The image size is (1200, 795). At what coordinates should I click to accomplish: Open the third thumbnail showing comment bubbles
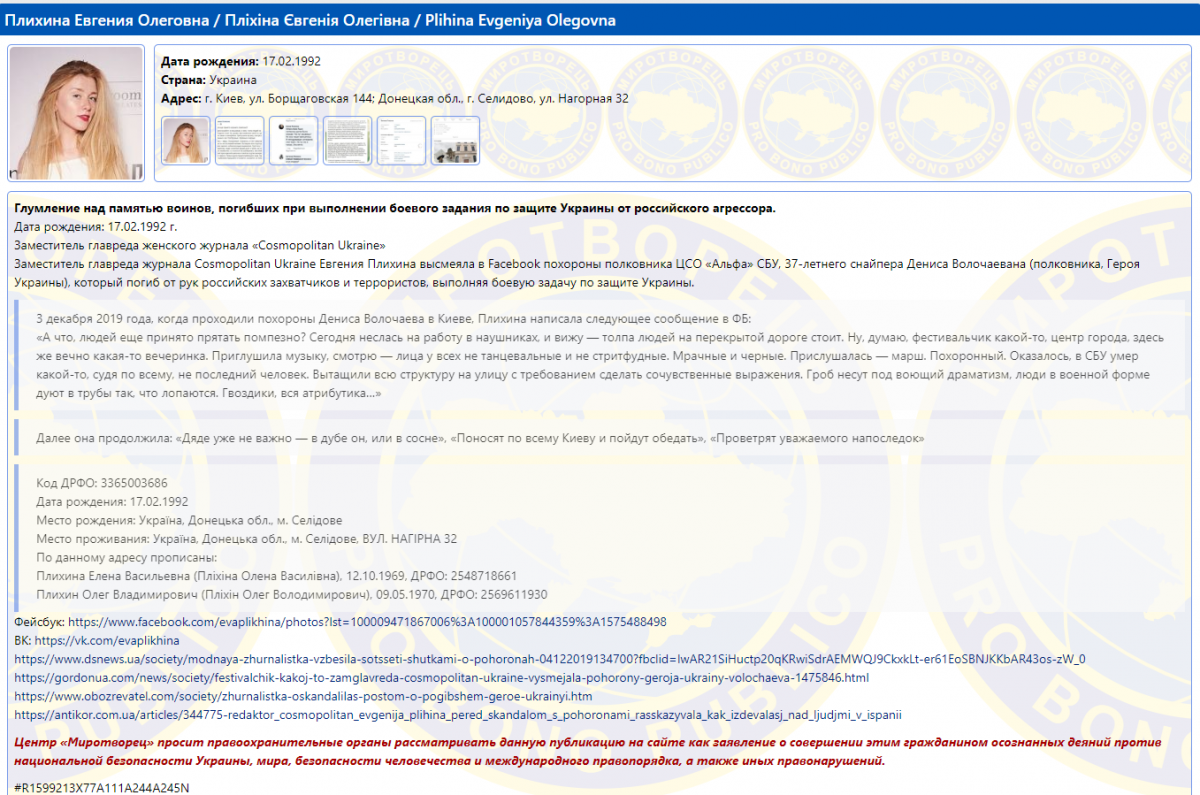[x=294, y=141]
